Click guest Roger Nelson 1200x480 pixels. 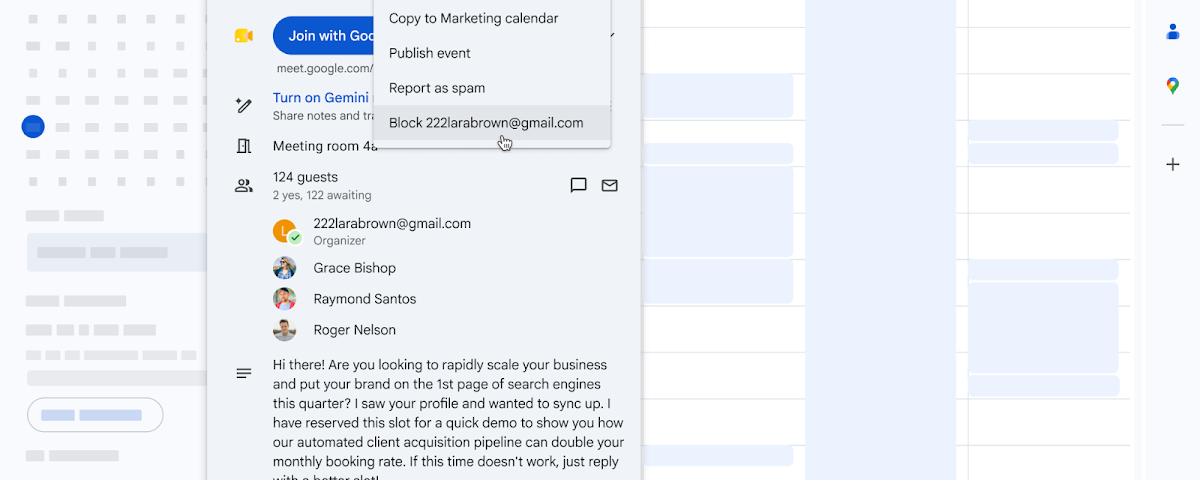click(354, 330)
